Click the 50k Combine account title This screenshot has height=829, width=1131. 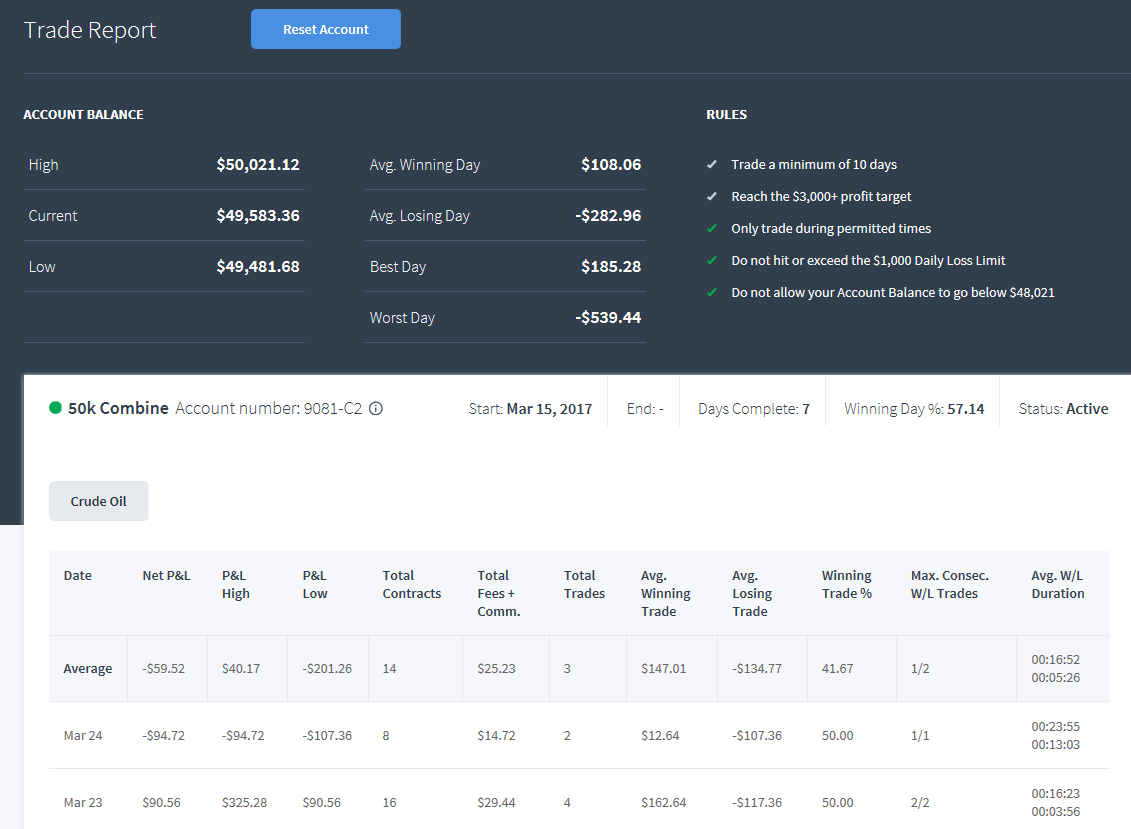[x=118, y=408]
